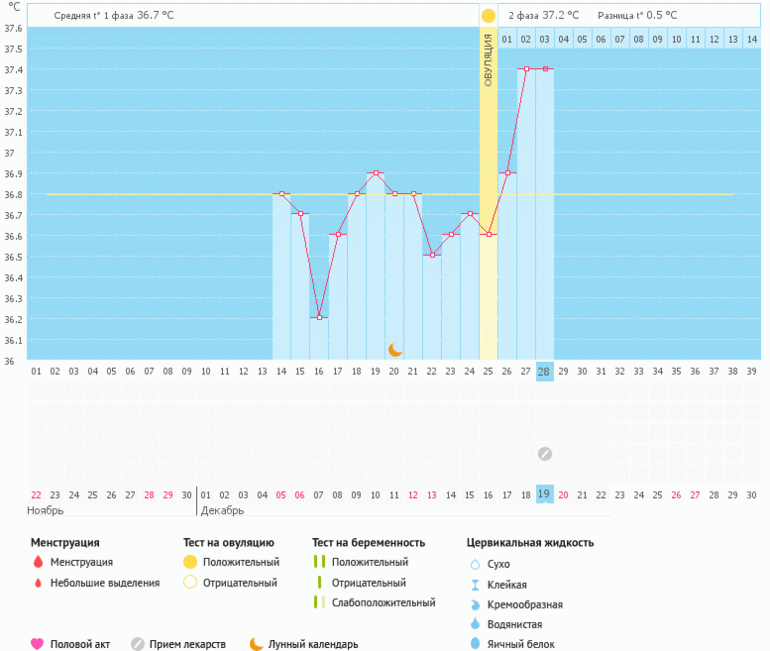The width and height of the screenshot is (770, 651).
Task: Click the Яичный белок drop icon in legend
Action: (475, 644)
